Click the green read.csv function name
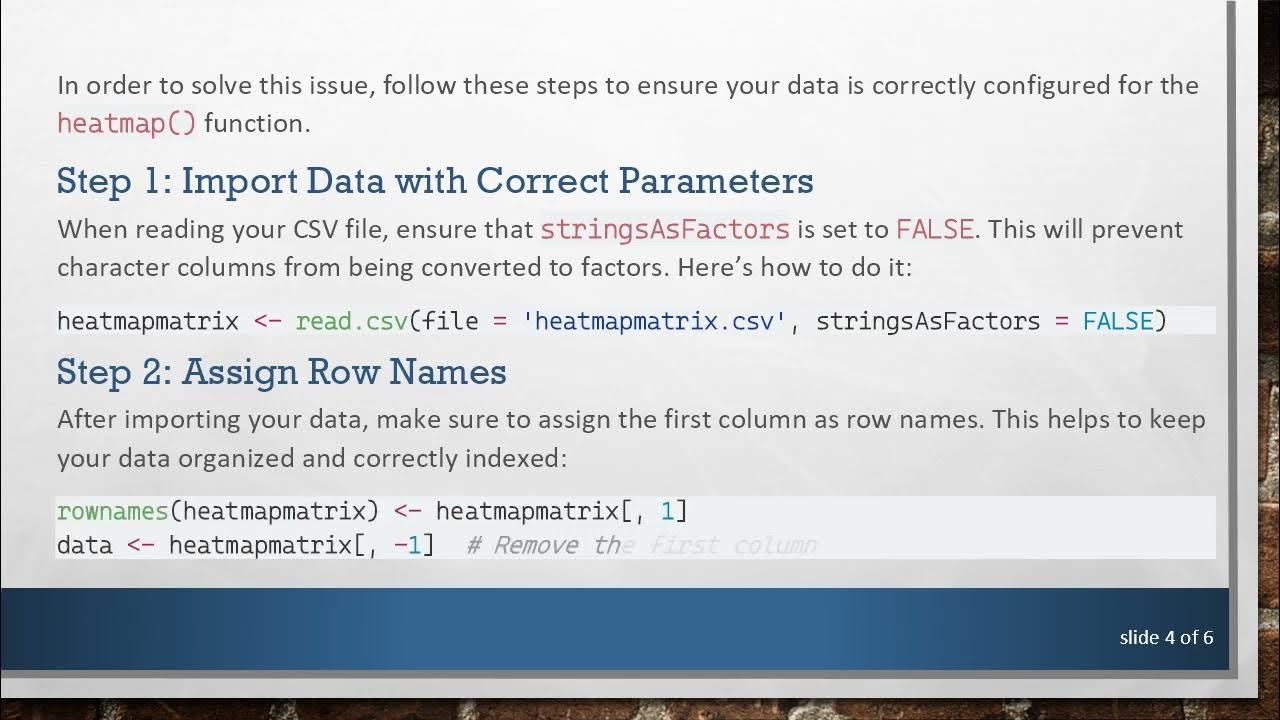The width and height of the screenshot is (1280, 720). [351, 321]
